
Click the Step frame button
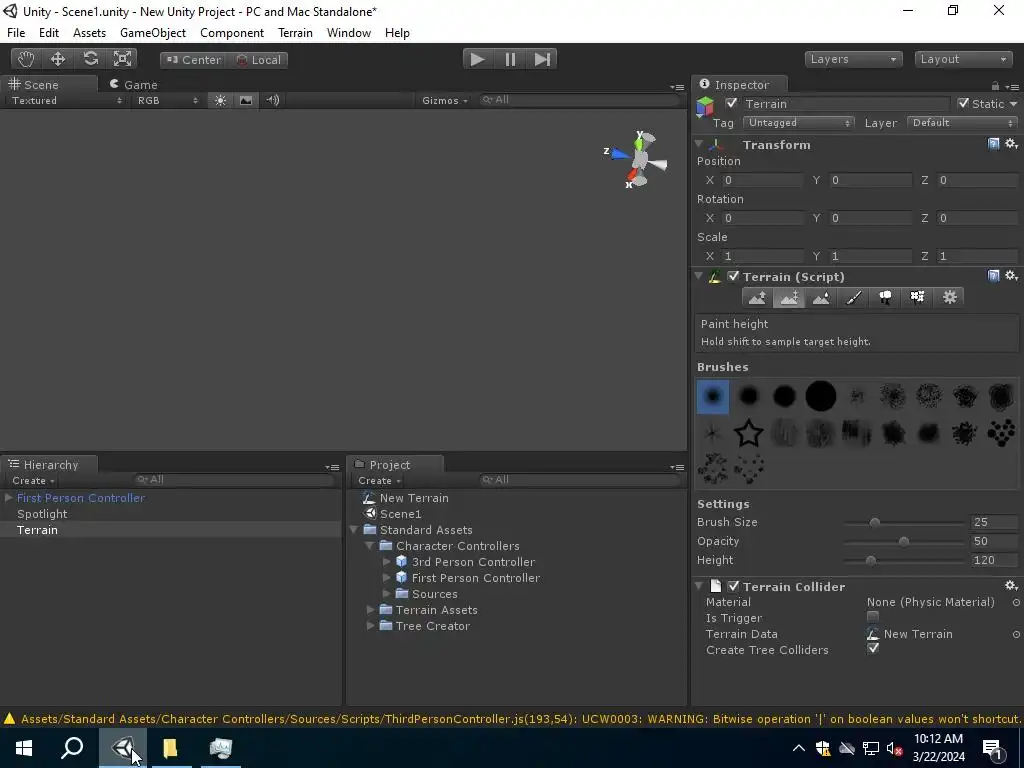[542, 59]
